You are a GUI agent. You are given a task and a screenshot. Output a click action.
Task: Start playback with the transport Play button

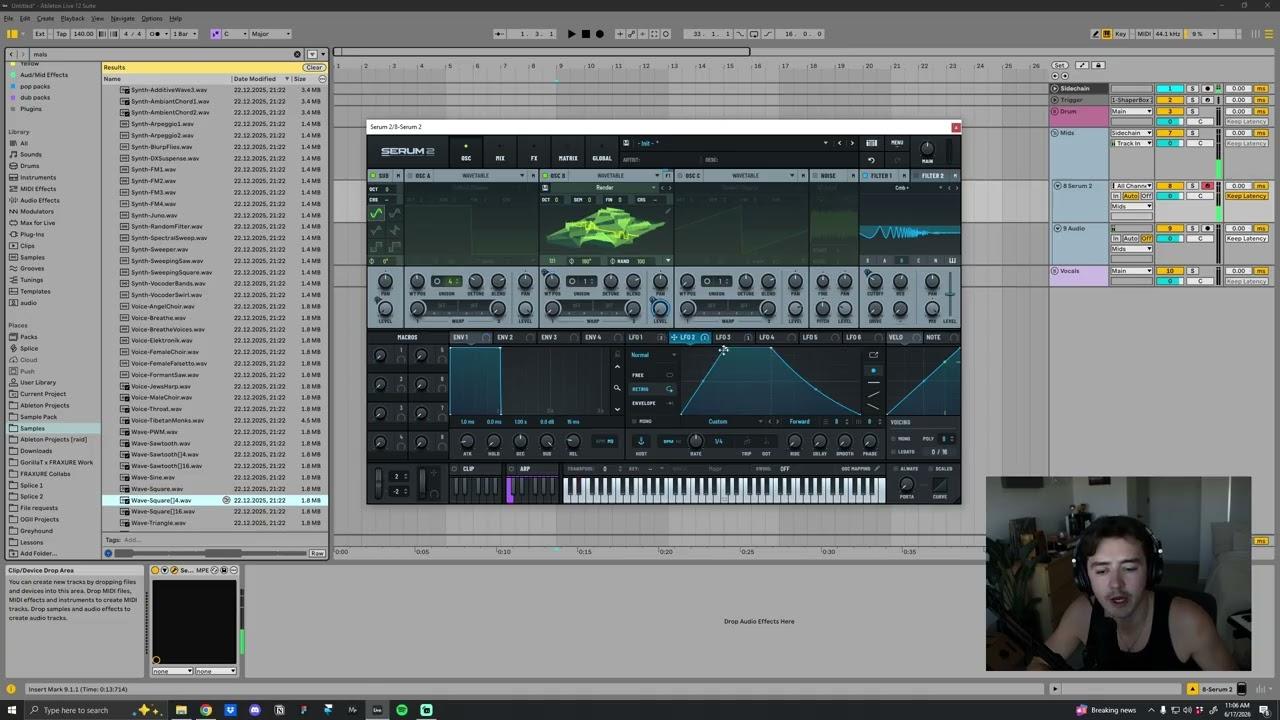click(x=571, y=34)
